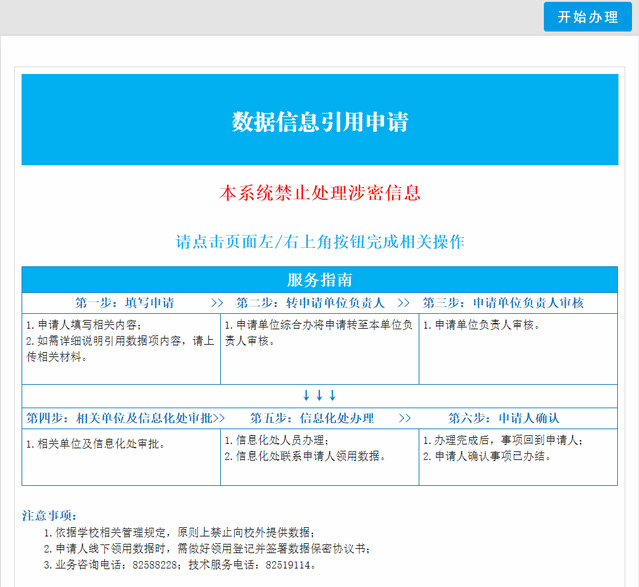Click the 申请单位综合办将申请转至 description cell
Viewport: 639px width, 587px height.
(x=318, y=332)
